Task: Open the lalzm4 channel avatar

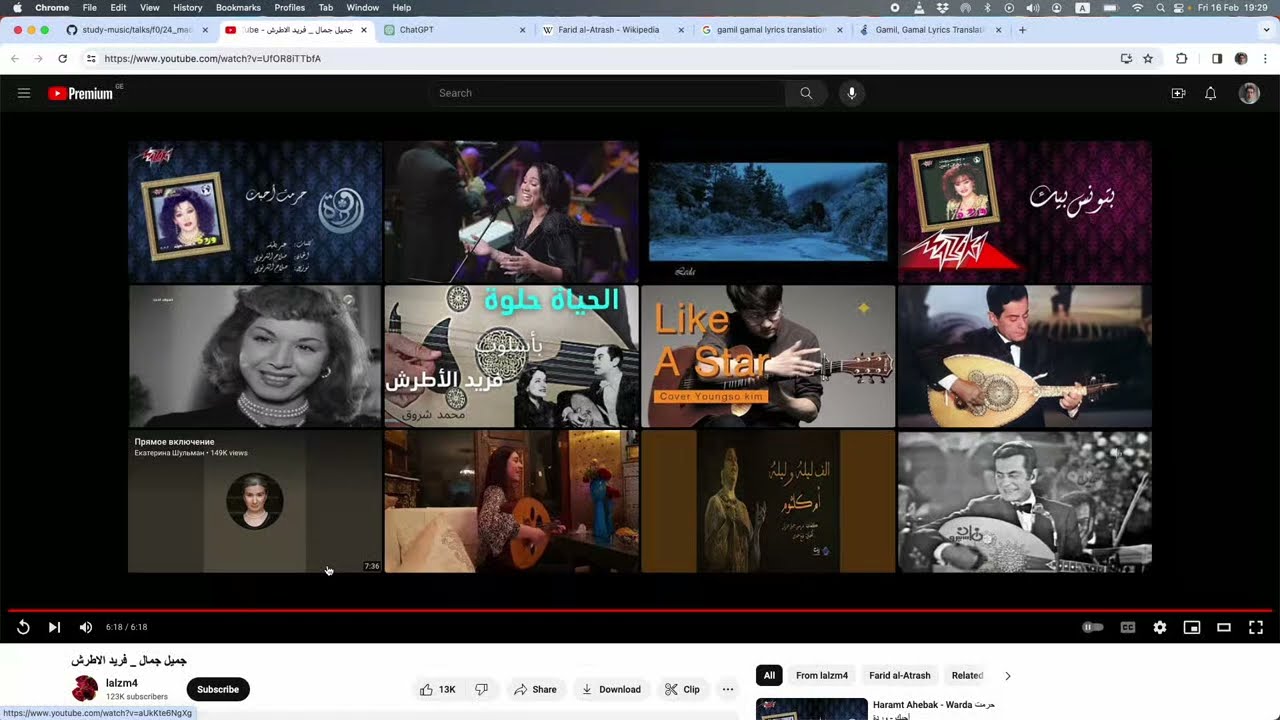Action: tap(85, 688)
